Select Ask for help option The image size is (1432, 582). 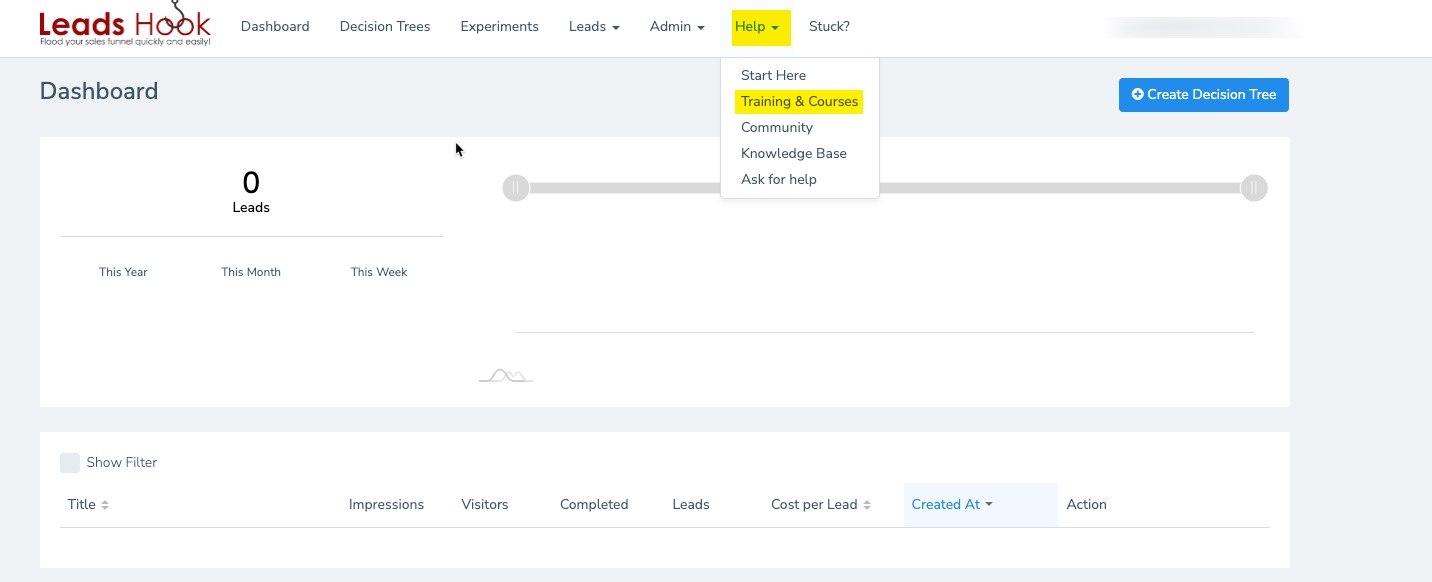pyautogui.click(x=779, y=179)
